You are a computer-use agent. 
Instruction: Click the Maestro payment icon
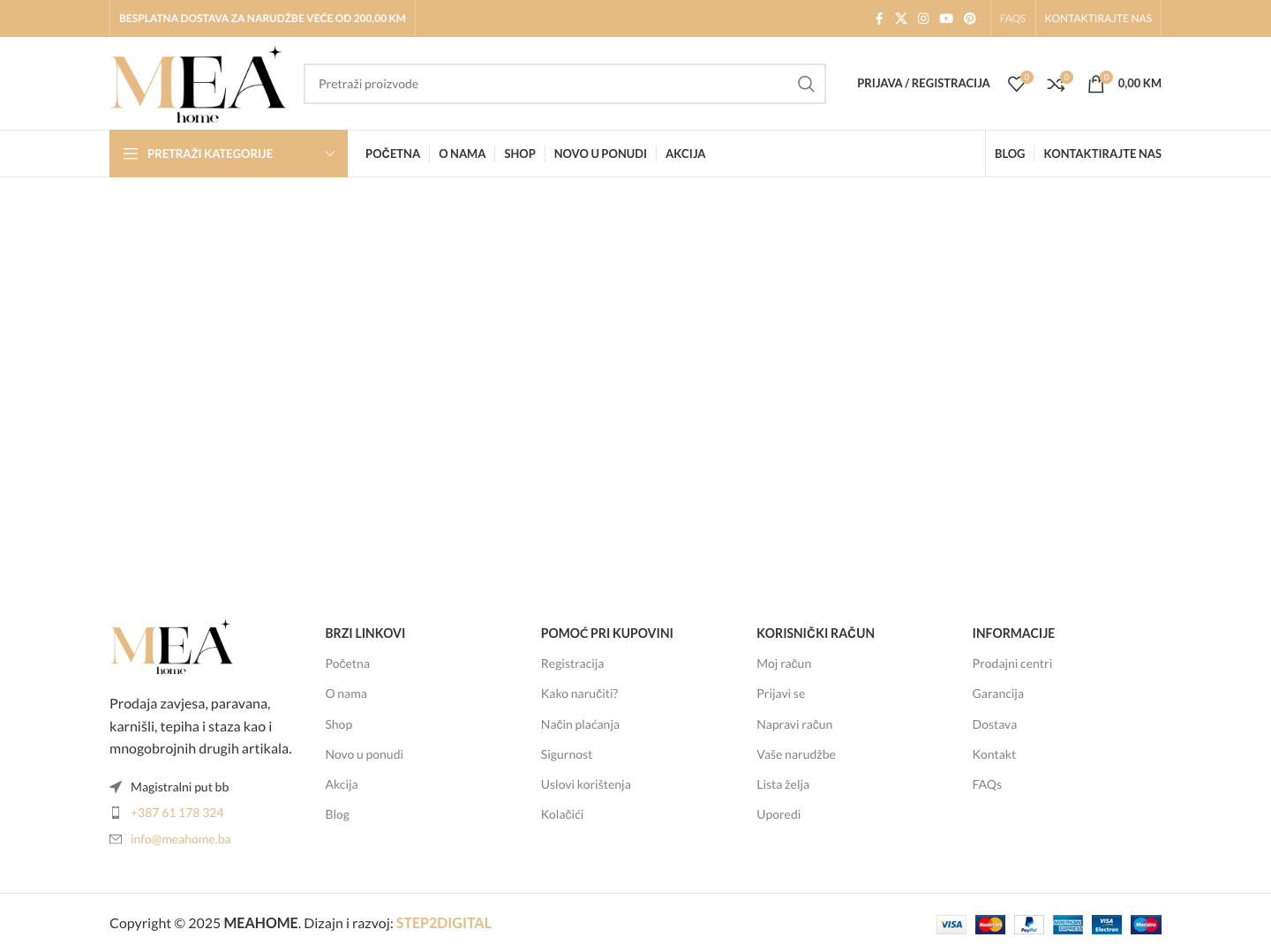tap(1146, 925)
